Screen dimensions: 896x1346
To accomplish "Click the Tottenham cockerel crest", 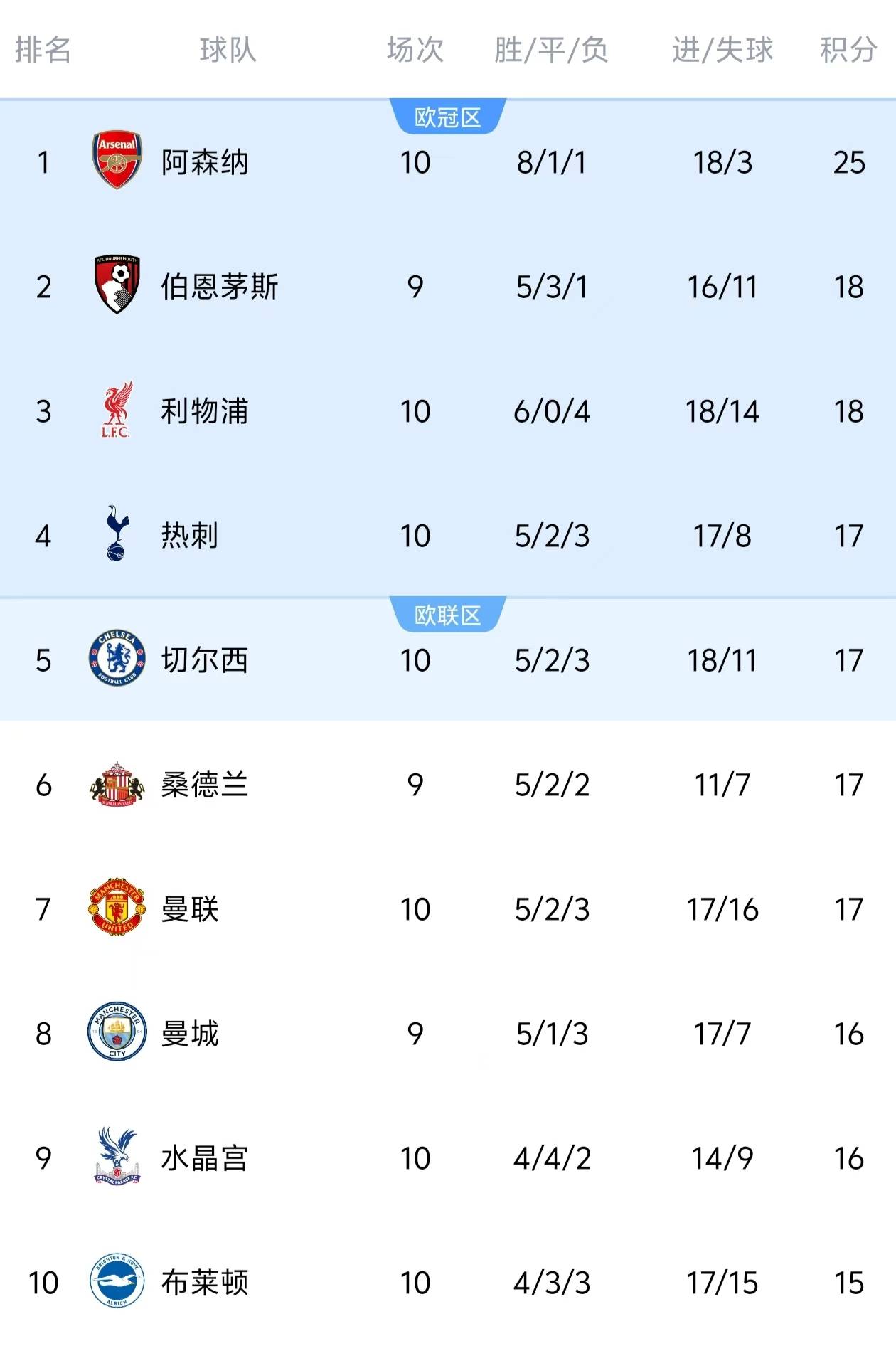I will [x=117, y=534].
